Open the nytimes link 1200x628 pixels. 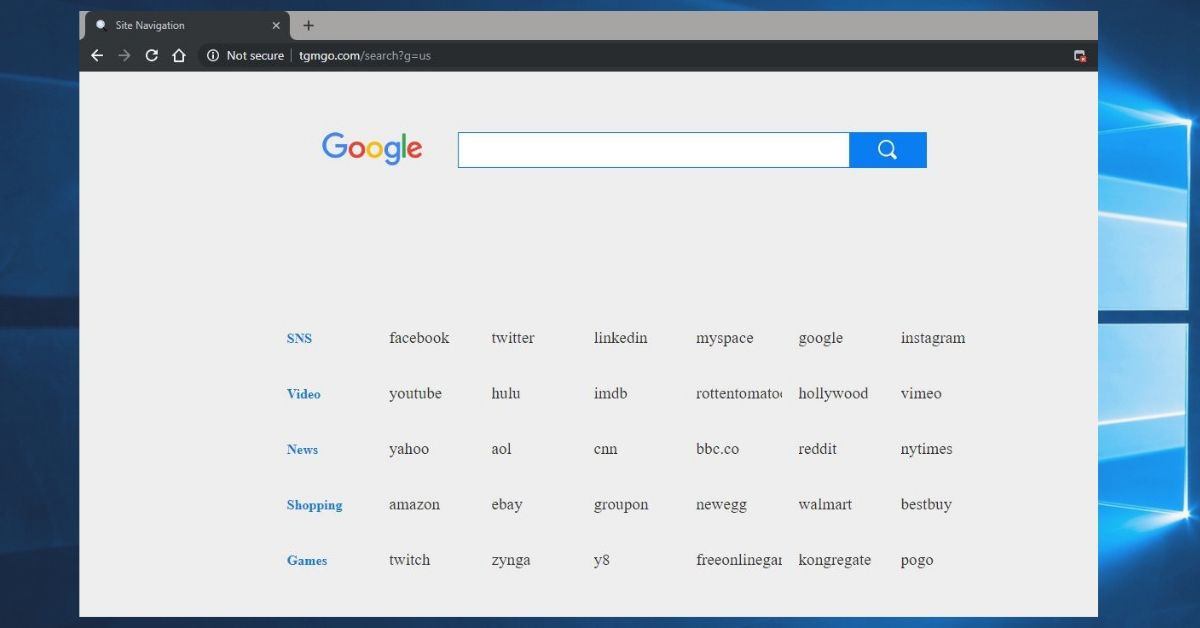click(x=927, y=450)
